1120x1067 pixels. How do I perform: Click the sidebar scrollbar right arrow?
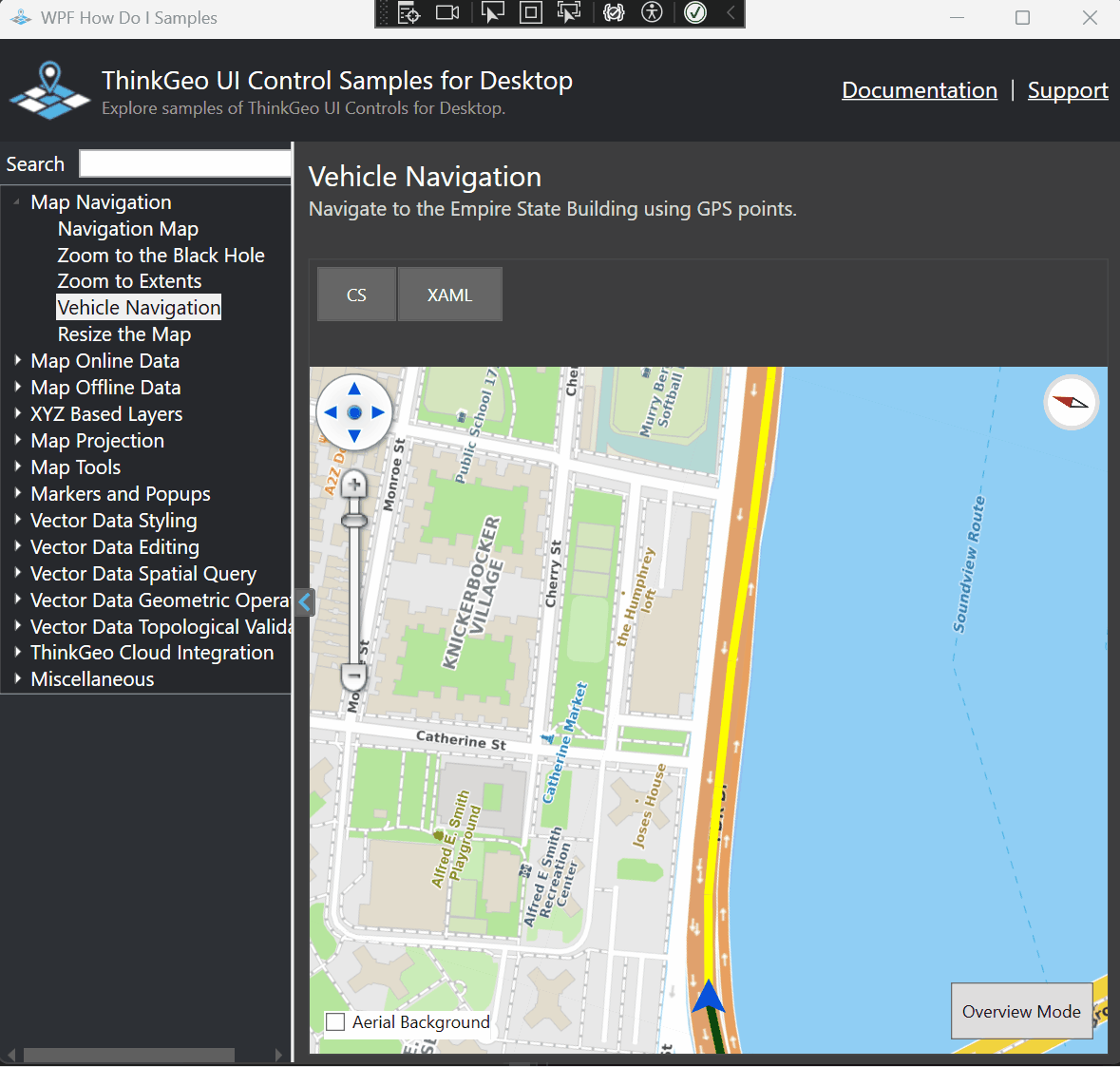[x=279, y=1055]
